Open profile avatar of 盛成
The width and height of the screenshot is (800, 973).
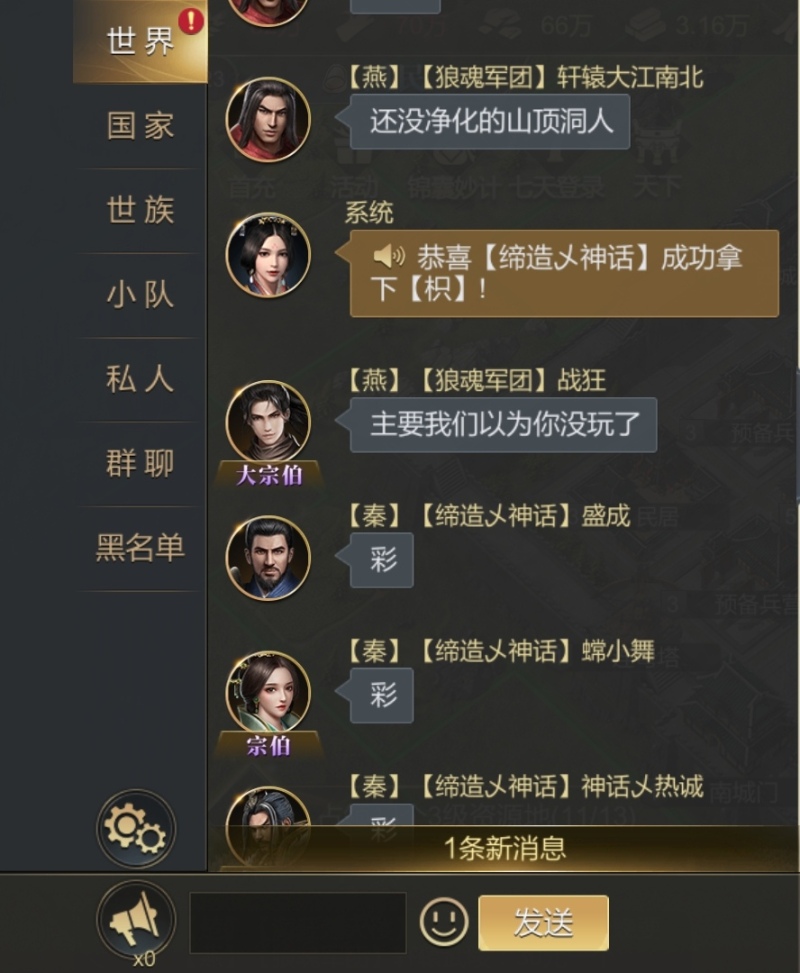pos(268,558)
